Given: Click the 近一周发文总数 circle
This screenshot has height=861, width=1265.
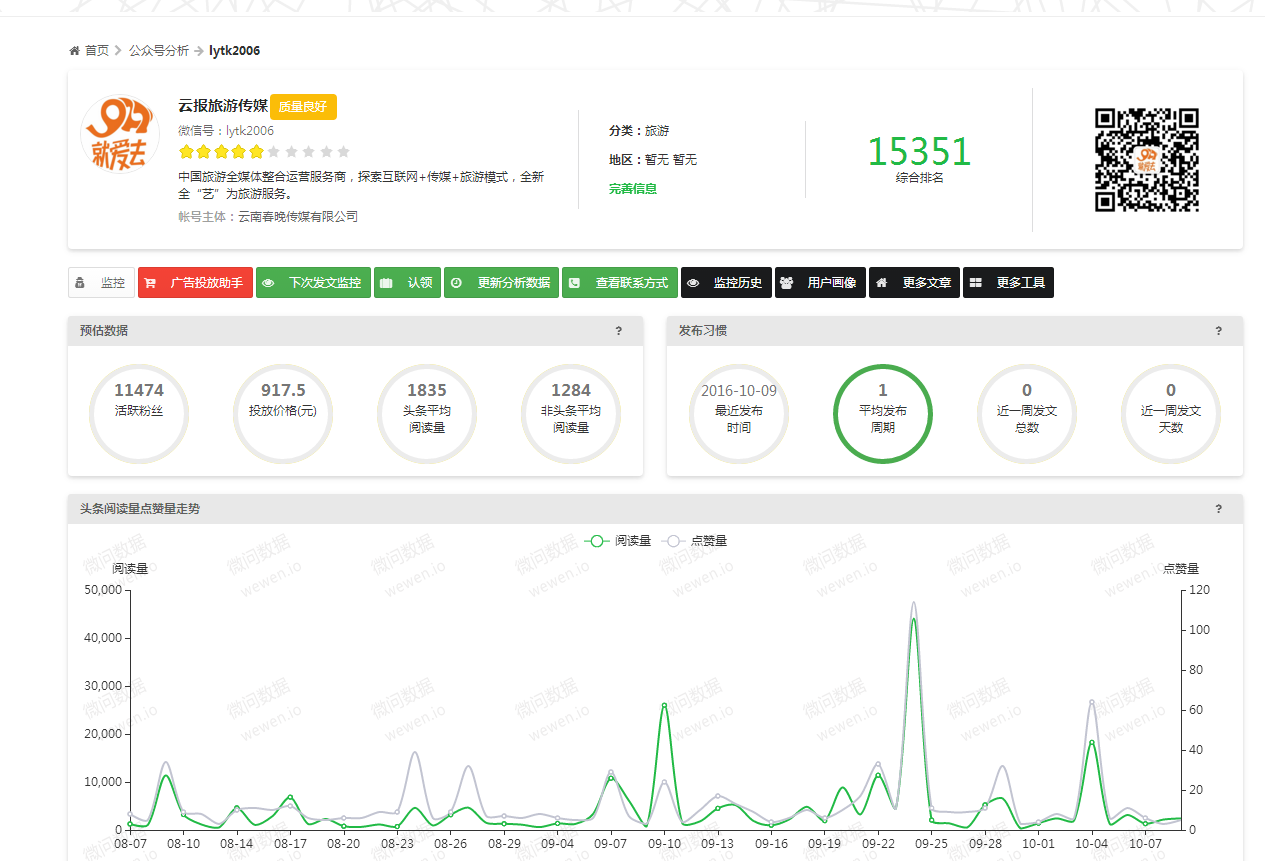Looking at the screenshot, I should (1027, 414).
